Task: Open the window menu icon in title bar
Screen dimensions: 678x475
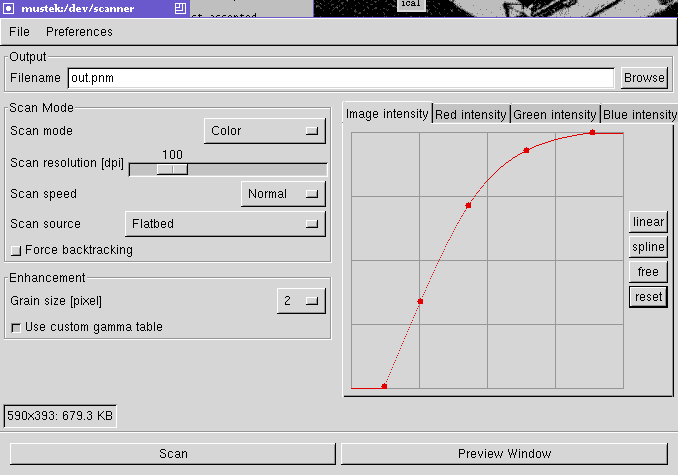Action: [x=8, y=8]
